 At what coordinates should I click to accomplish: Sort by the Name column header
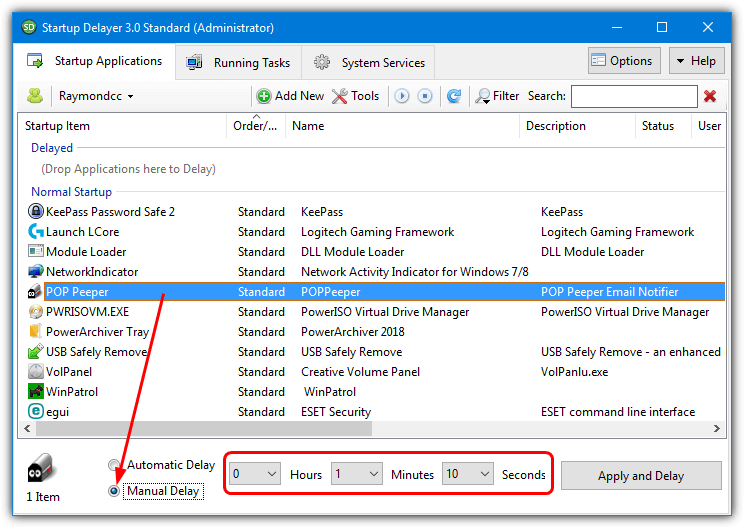[402, 126]
